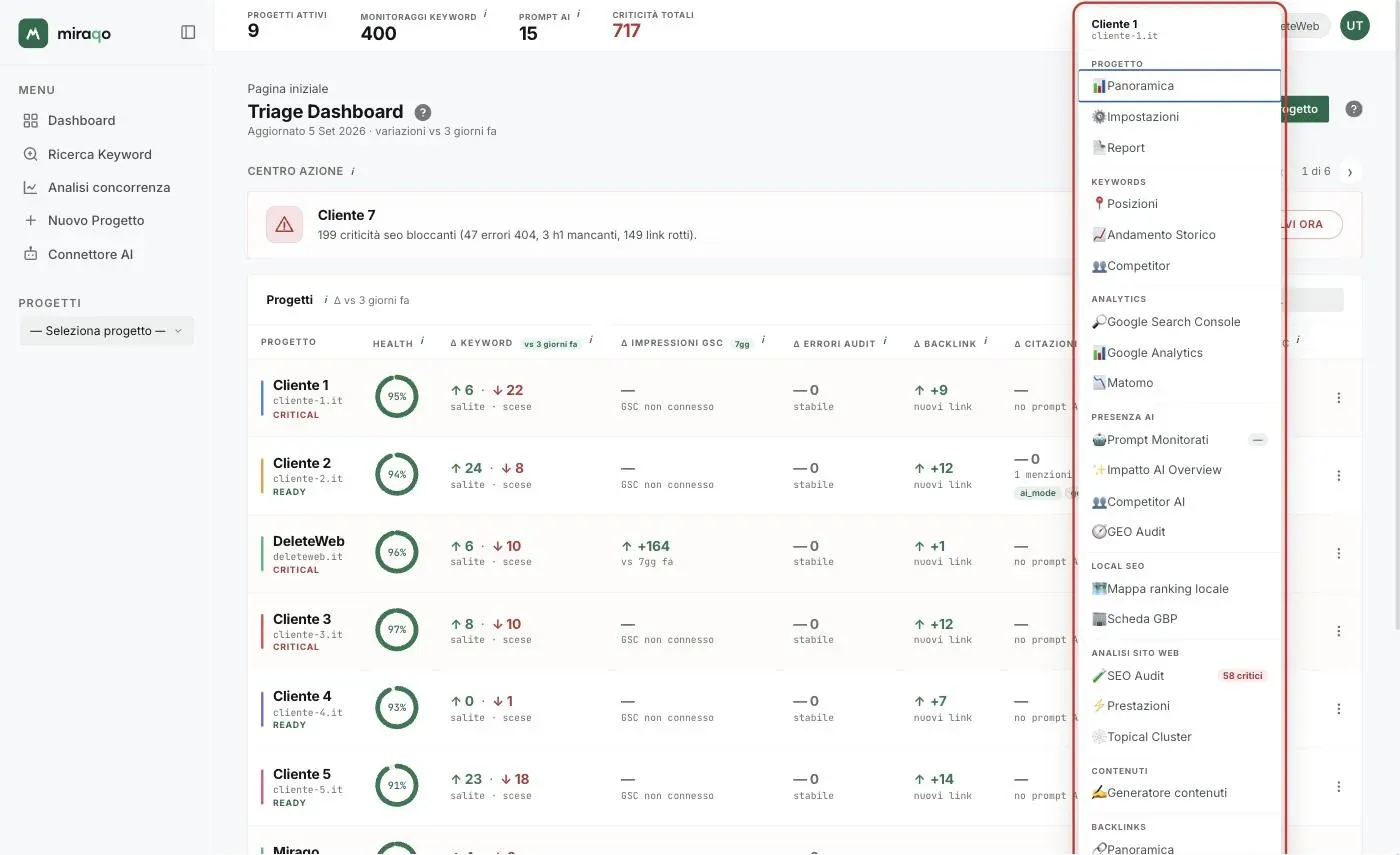Open the three-dot menu for Cliente 2
Image resolution: width=1400 pixels, height=855 pixels.
point(1339,476)
